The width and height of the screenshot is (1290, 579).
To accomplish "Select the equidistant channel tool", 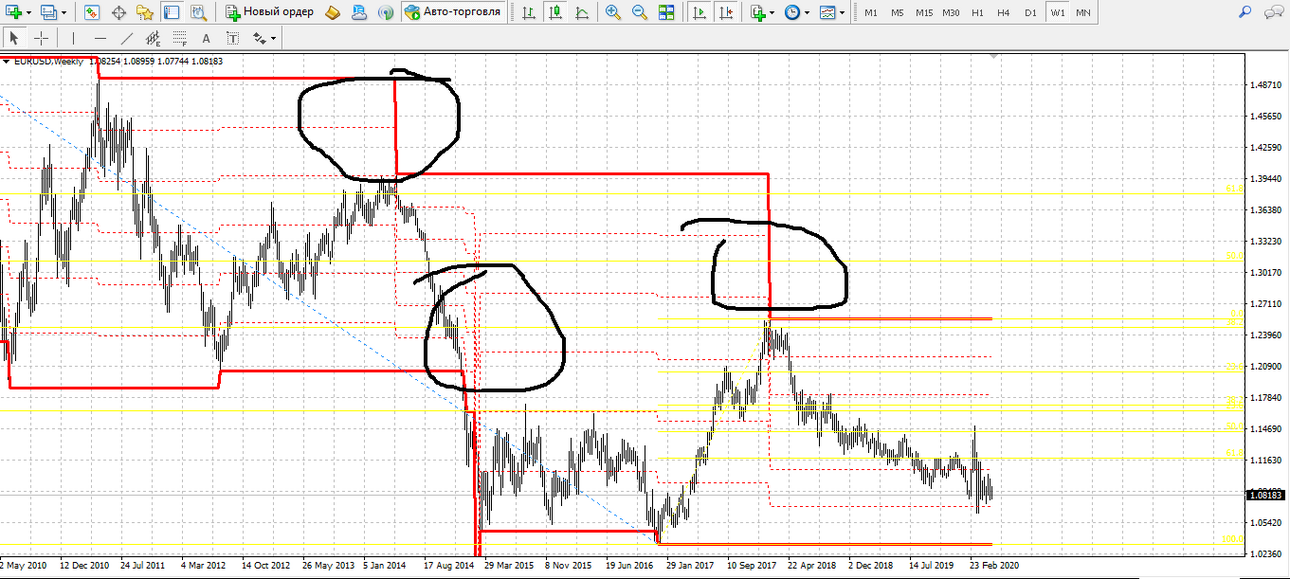I will (153, 38).
